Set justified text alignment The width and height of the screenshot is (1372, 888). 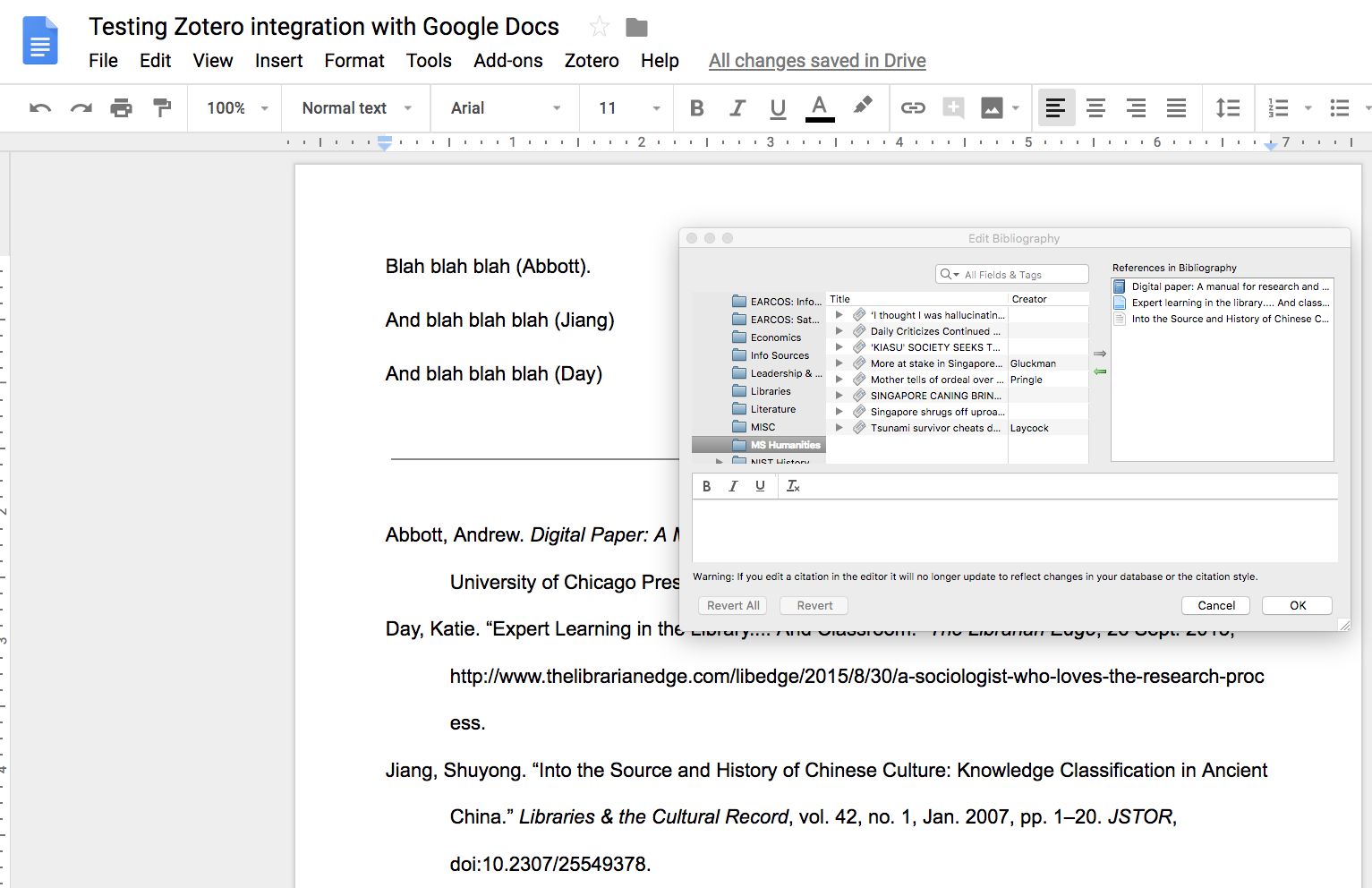point(1176,108)
